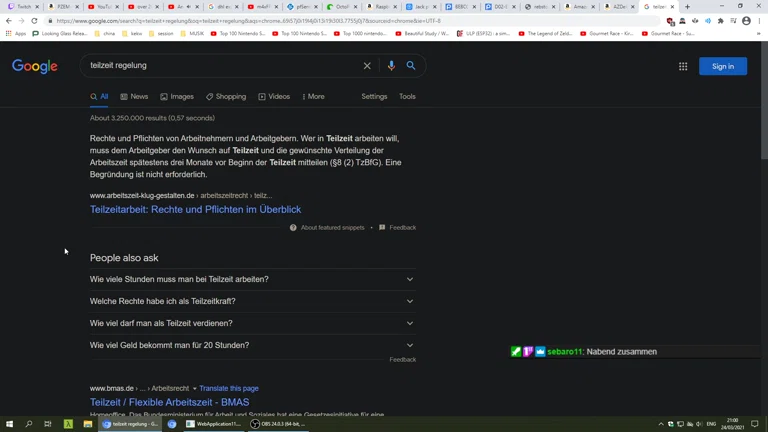Open the MUSIK bookmarks folder
The height and width of the screenshot is (432, 768).
click(x=192, y=34)
